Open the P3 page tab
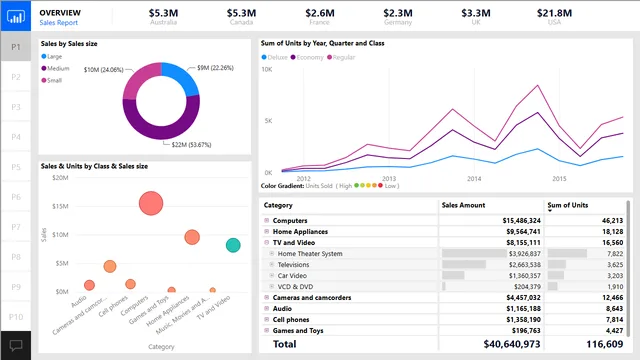 click(16, 107)
